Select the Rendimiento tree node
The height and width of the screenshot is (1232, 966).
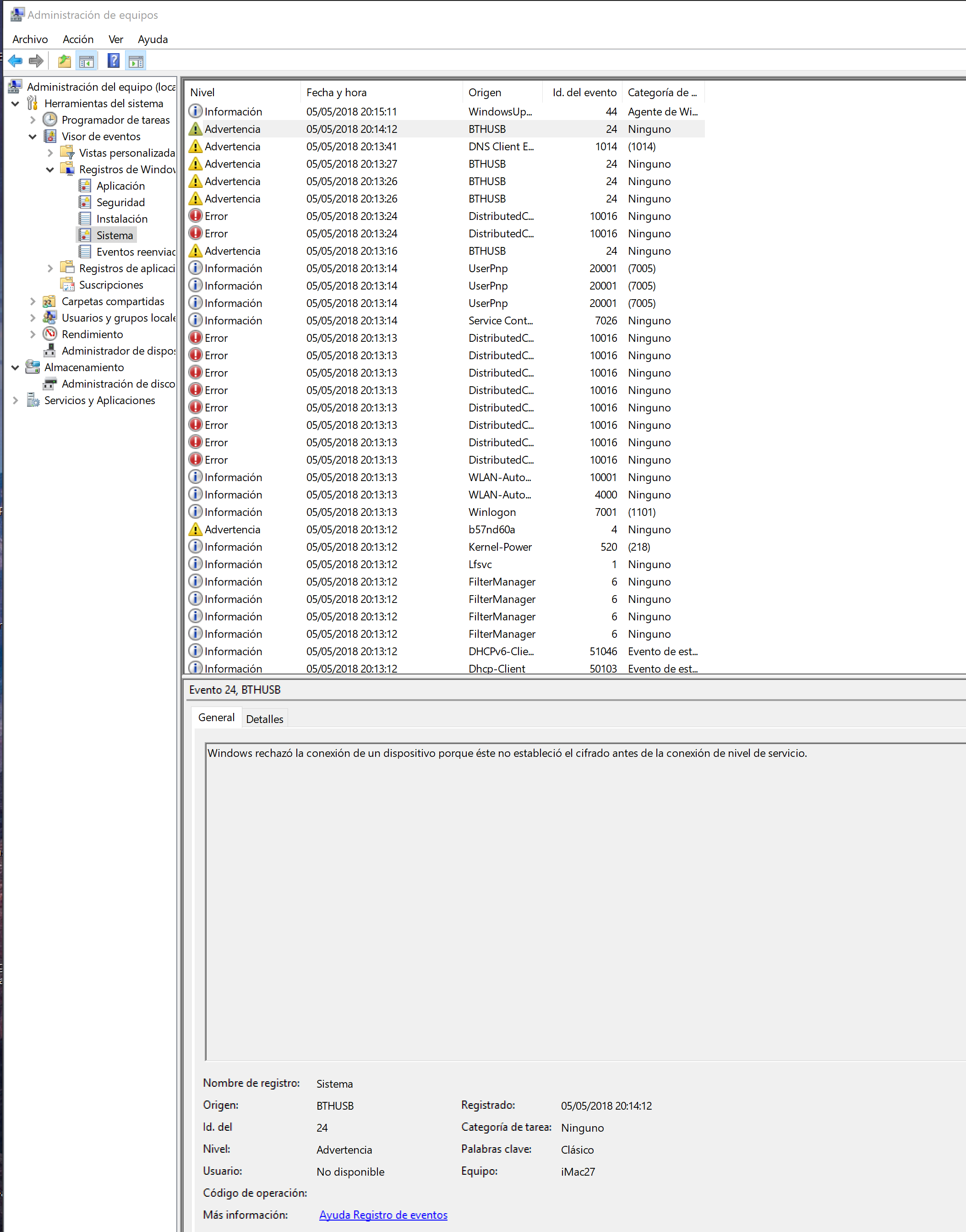pos(92,334)
